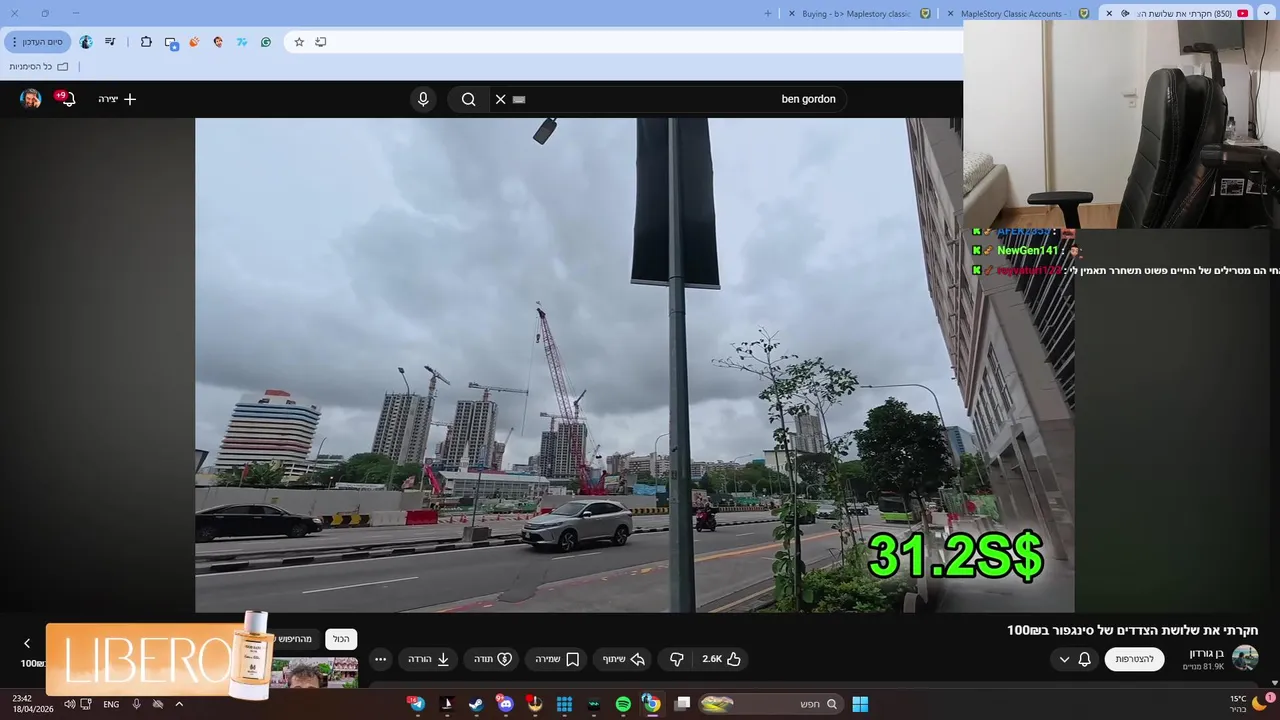Clear the YouTube search box with X
Screen dimensions: 1280x720
click(x=501, y=99)
